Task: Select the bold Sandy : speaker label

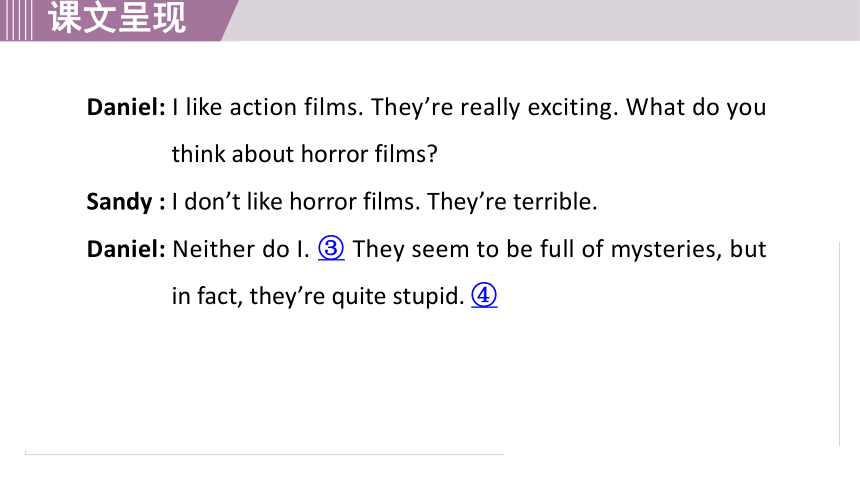Action: (126, 202)
